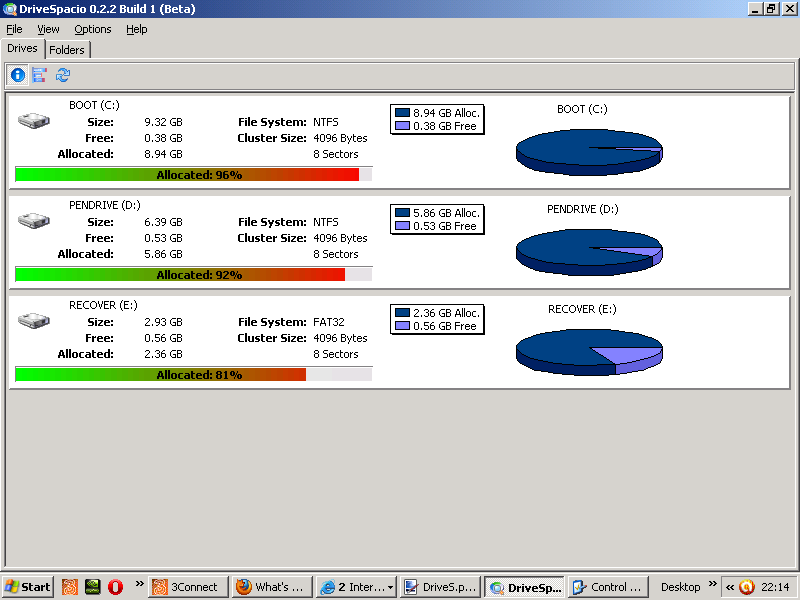800x600 pixels.
Task: Launch the green NVIDIA quick launch icon
Action: (92, 587)
